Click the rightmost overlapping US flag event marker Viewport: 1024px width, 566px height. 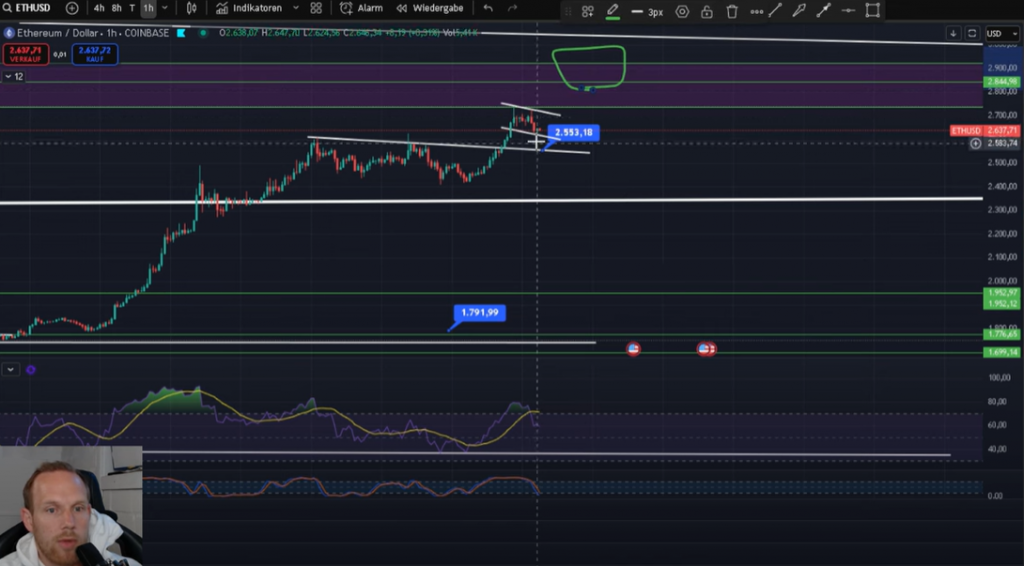tap(711, 349)
